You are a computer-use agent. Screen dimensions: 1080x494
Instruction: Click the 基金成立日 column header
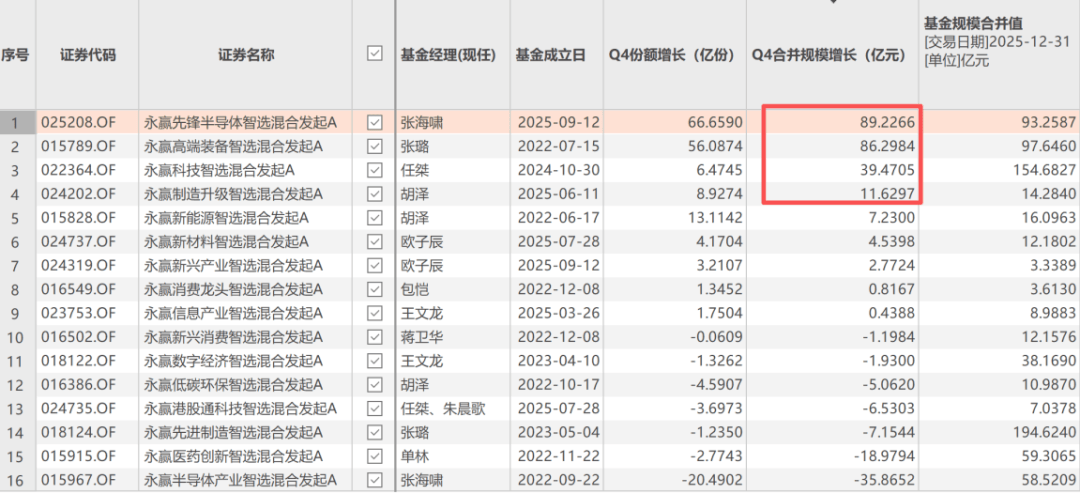(551, 54)
